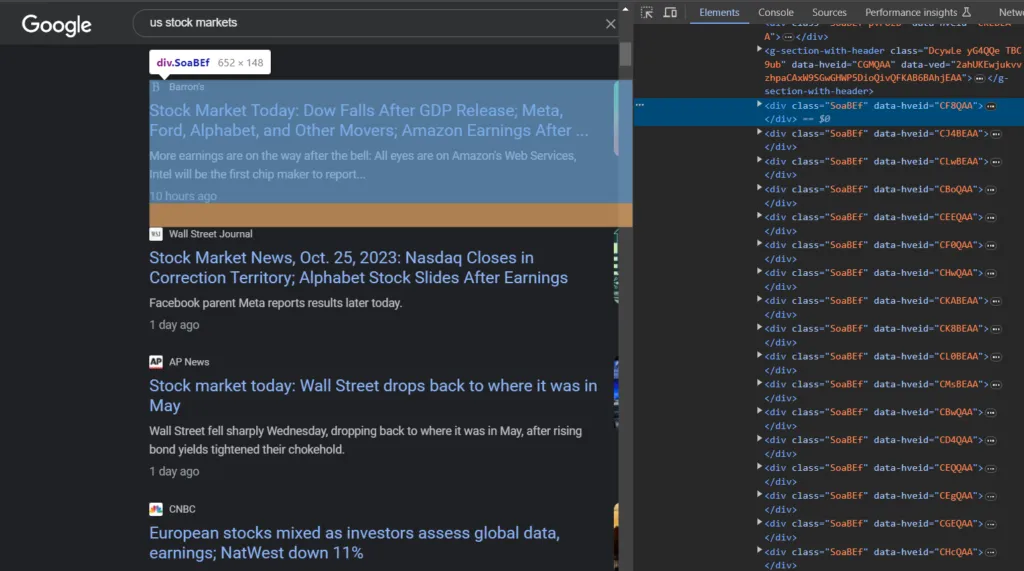
Task: Switch to the Console tab
Action: click(776, 13)
